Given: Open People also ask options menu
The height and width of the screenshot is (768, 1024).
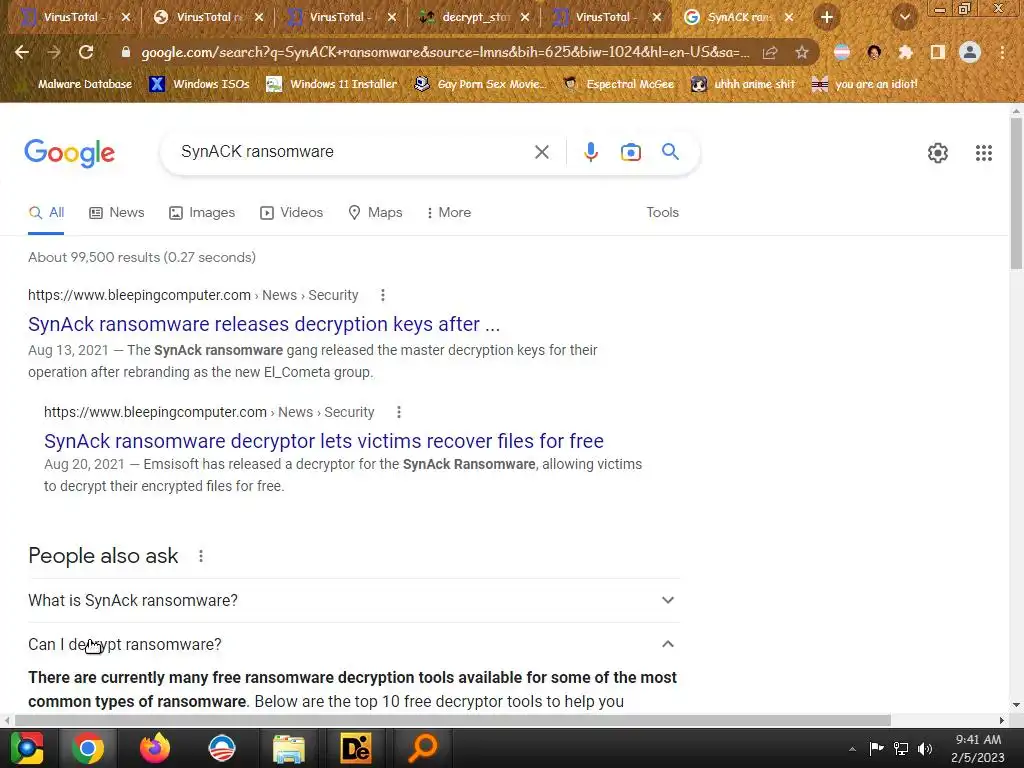Looking at the screenshot, I should (201, 556).
